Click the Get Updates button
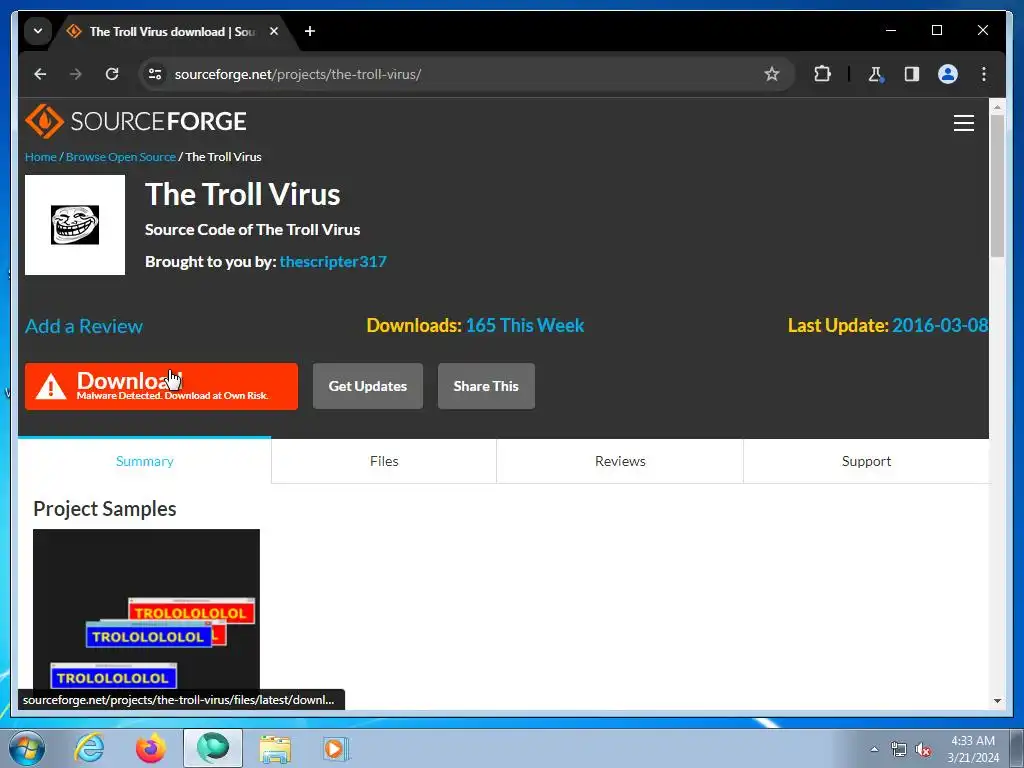 (x=368, y=386)
